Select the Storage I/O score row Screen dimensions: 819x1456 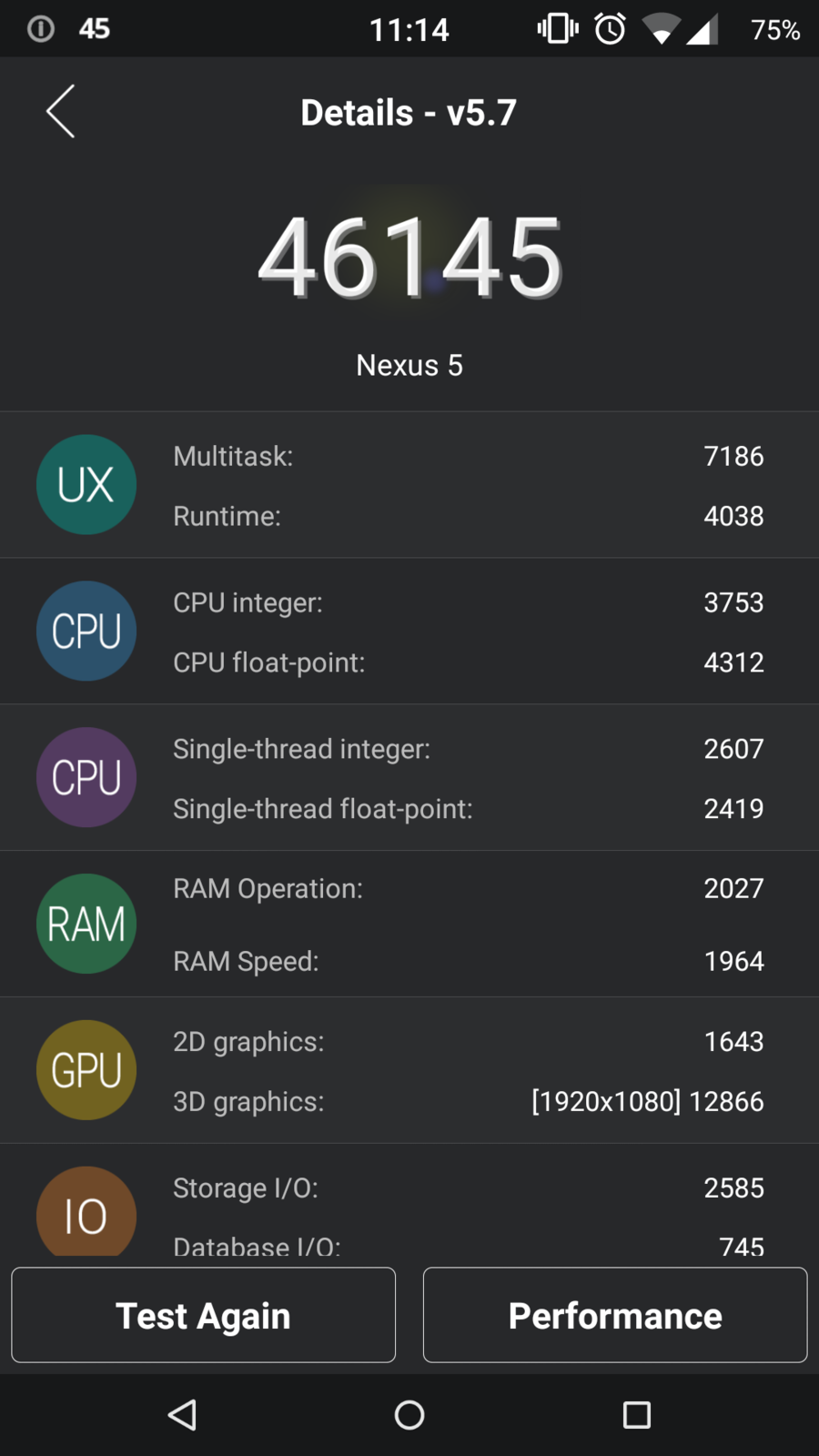468,1188
